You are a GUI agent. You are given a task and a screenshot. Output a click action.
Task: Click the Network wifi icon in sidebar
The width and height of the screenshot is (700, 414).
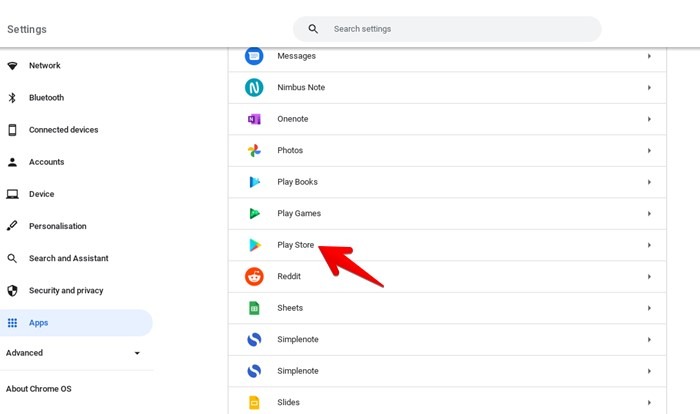point(12,66)
